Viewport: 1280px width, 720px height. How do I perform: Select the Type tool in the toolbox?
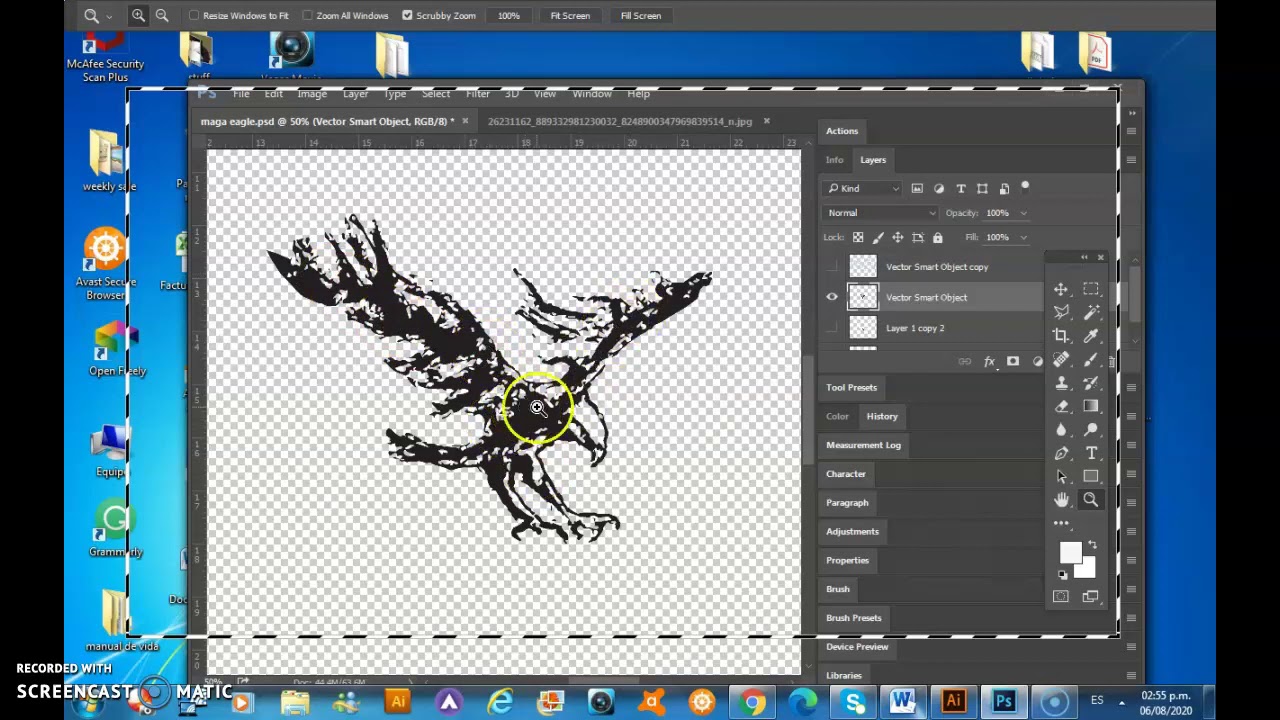(x=1091, y=453)
